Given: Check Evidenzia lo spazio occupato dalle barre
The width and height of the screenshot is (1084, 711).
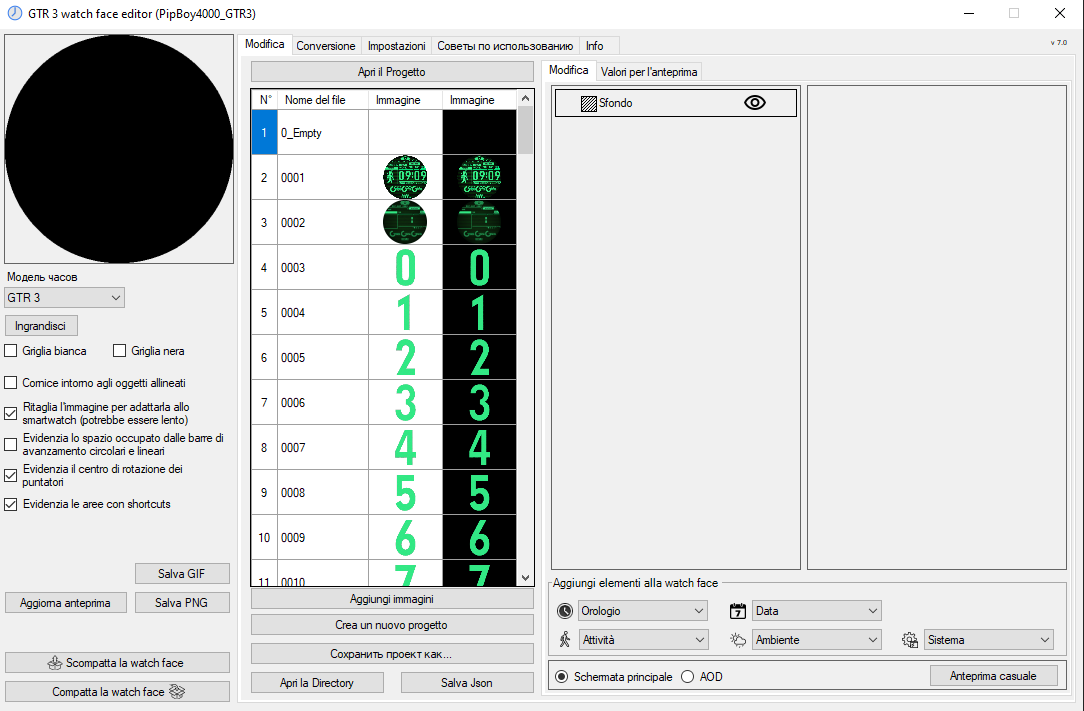Looking at the screenshot, I should [x=10, y=444].
